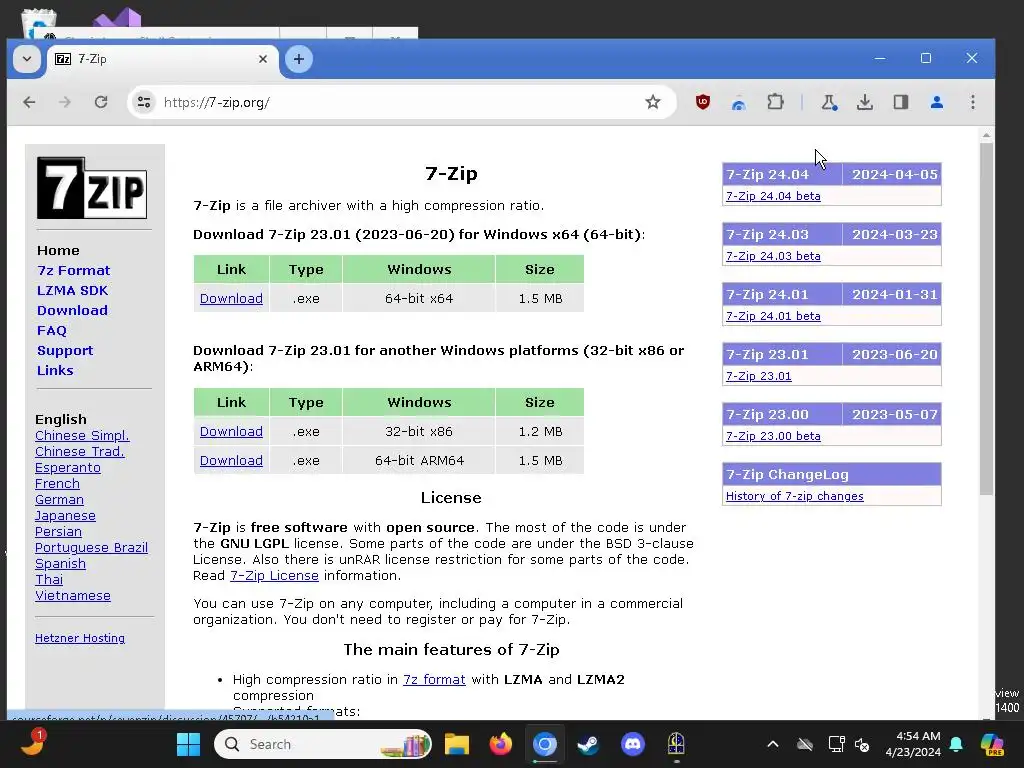Switch language to Chinese Trad.
Viewport: 1024px width, 768px height.
[80, 451]
